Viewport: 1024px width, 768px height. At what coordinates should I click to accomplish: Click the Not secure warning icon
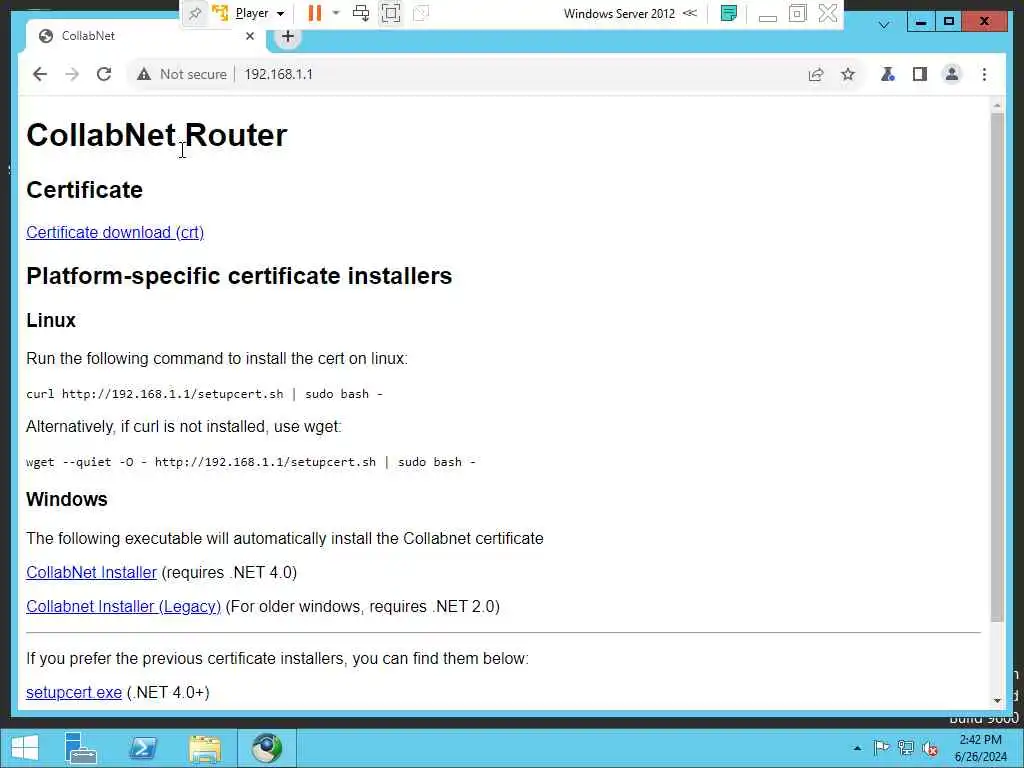tap(144, 74)
